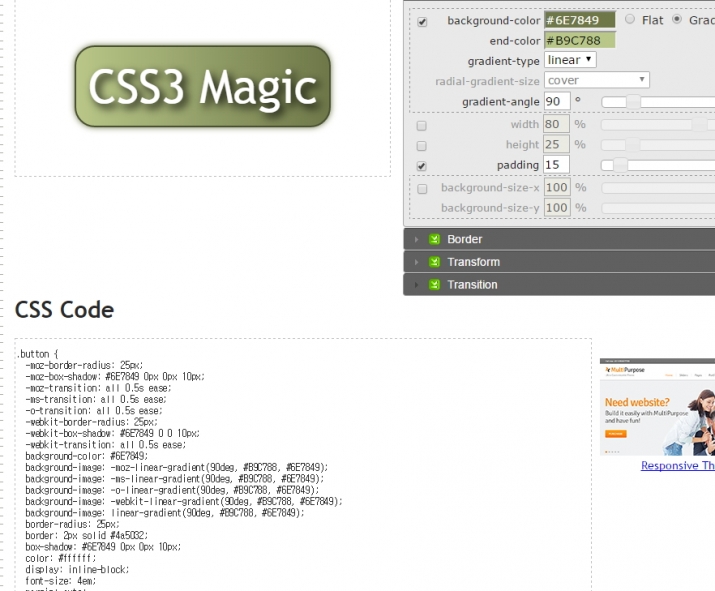Screen dimensions: 715x591
Task: Click 'display: inline-block;' code line
Action: tap(77, 570)
